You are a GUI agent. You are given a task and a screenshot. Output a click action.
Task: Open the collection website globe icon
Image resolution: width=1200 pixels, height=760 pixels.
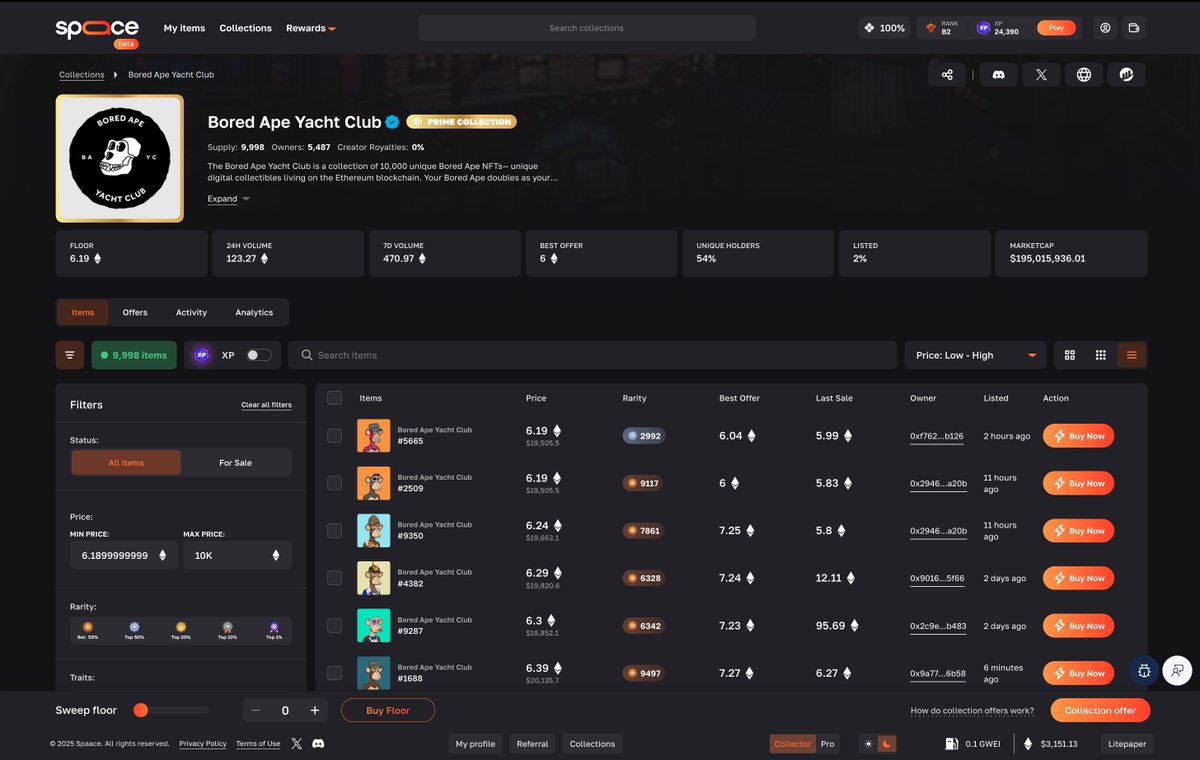(x=1084, y=74)
